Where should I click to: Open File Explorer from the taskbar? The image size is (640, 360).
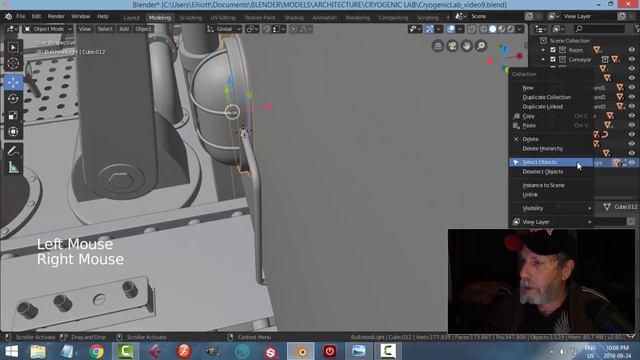(x=38, y=351)
